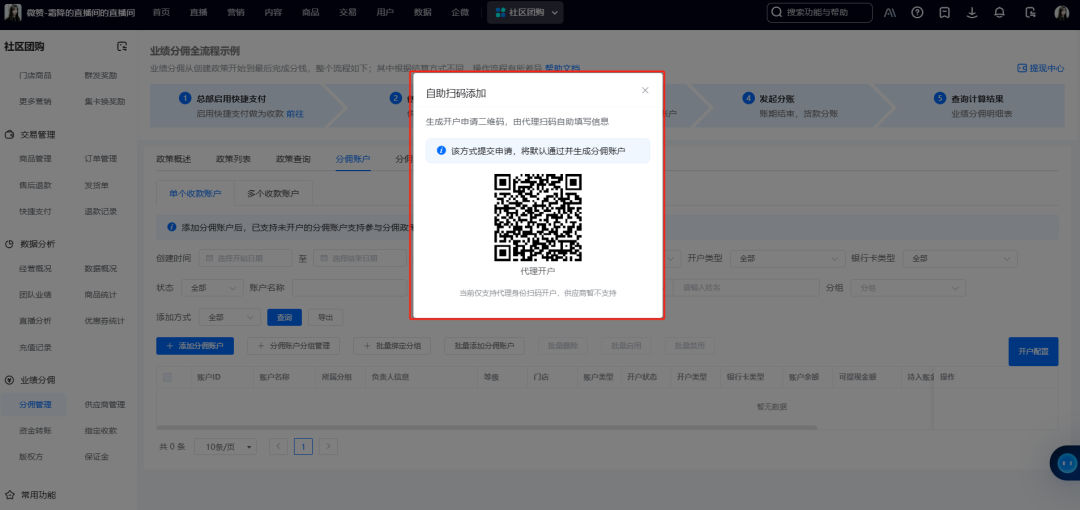The image size is (1080, 510).
Task: Click the 开户配置 button
Action: 1033,351
